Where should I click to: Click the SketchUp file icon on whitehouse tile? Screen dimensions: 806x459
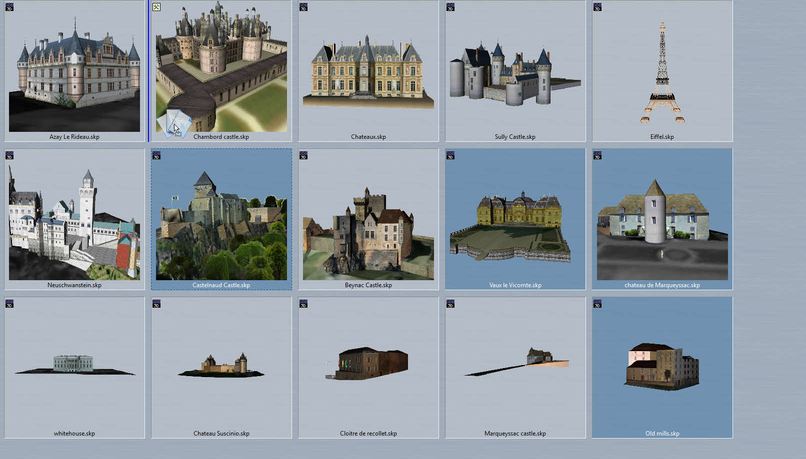(10, 304)
